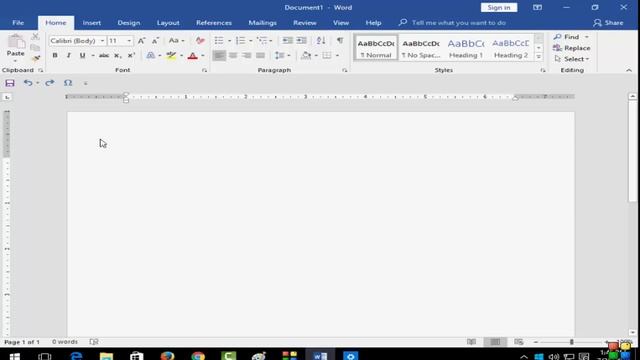640x360 pixels.
Task: Click Replace in Editing group
Action: pos(571,48)
